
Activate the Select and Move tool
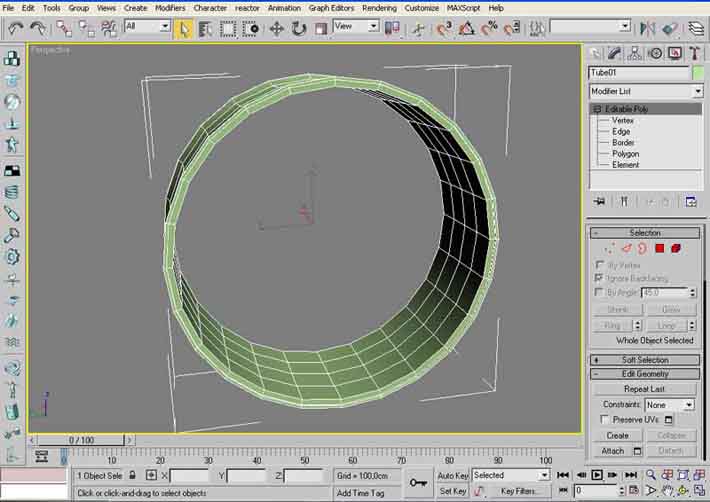[x=277, y=28]
